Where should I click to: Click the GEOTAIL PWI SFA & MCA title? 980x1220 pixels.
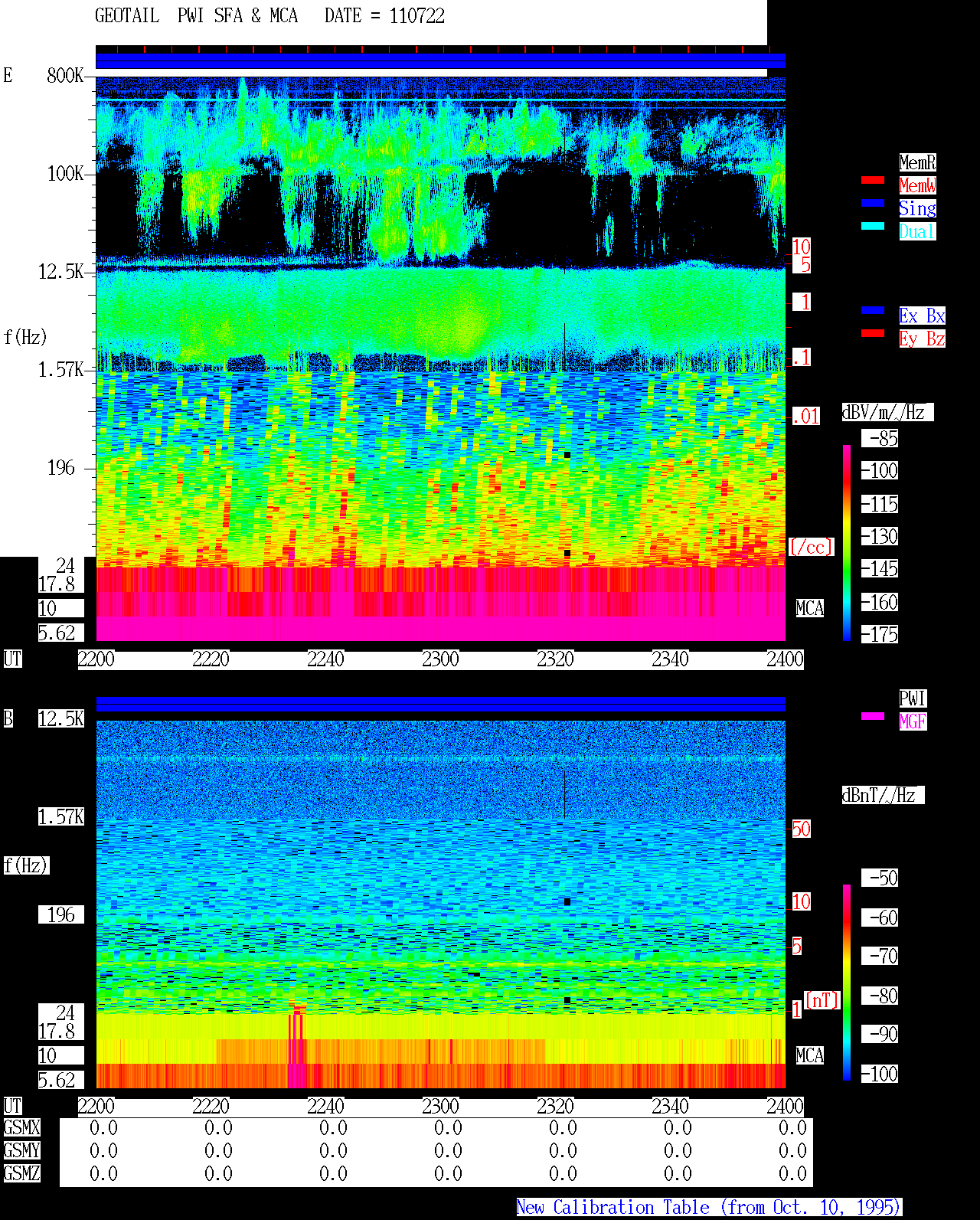tap(196, 16)
